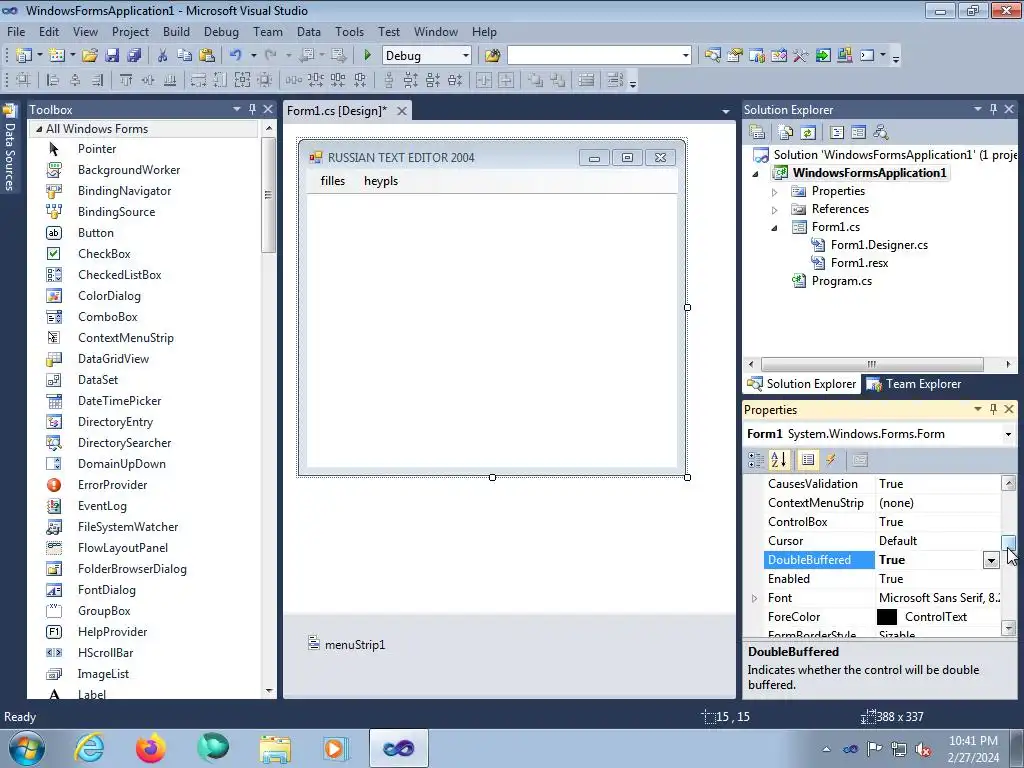
Task: Toggle auto-hide pin on Properties panel
Action: click(x=993, y=409)
